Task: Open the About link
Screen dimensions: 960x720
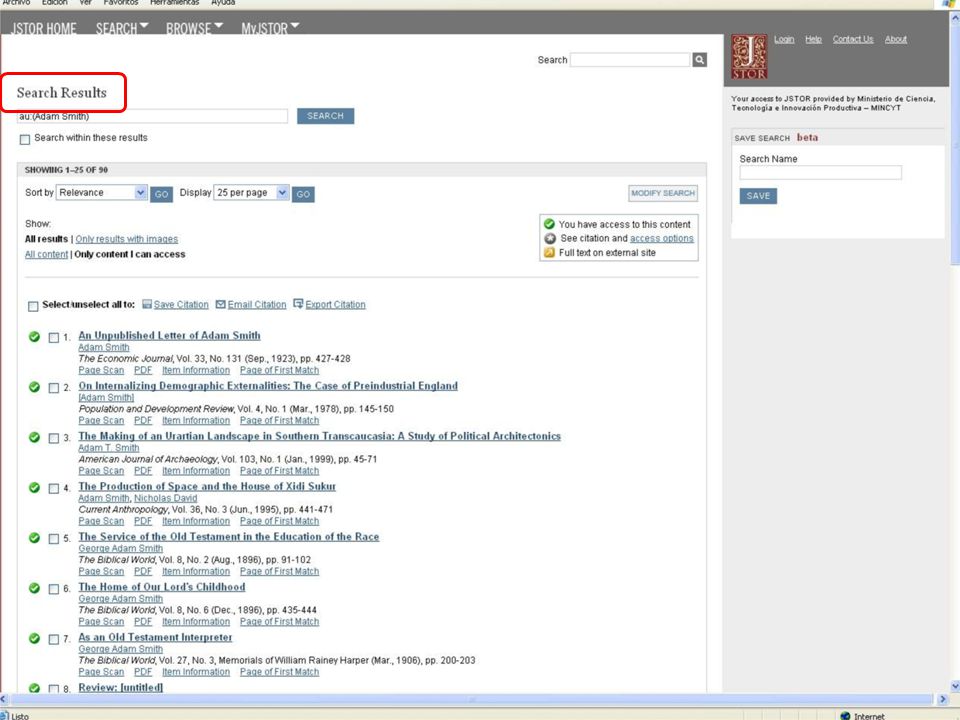Action: (896, 39)
